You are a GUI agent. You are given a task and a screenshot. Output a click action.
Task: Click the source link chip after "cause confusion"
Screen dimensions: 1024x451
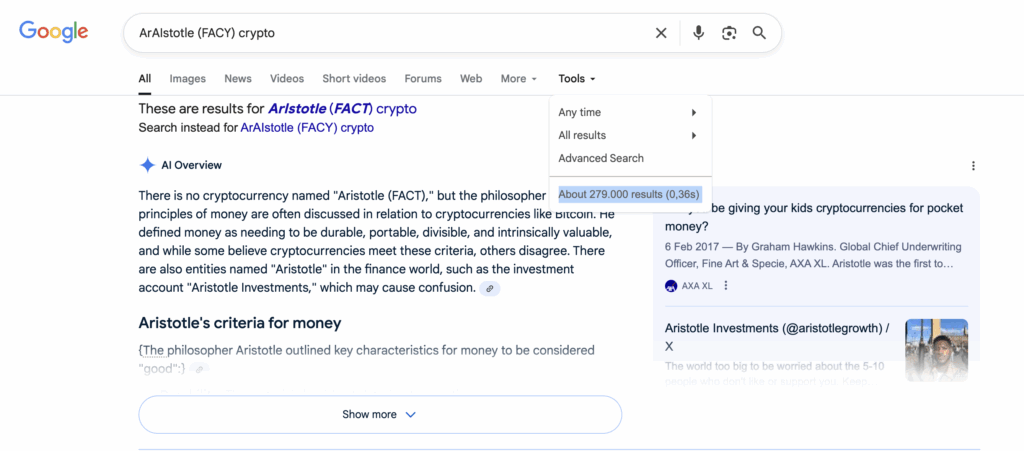[490, 288]
